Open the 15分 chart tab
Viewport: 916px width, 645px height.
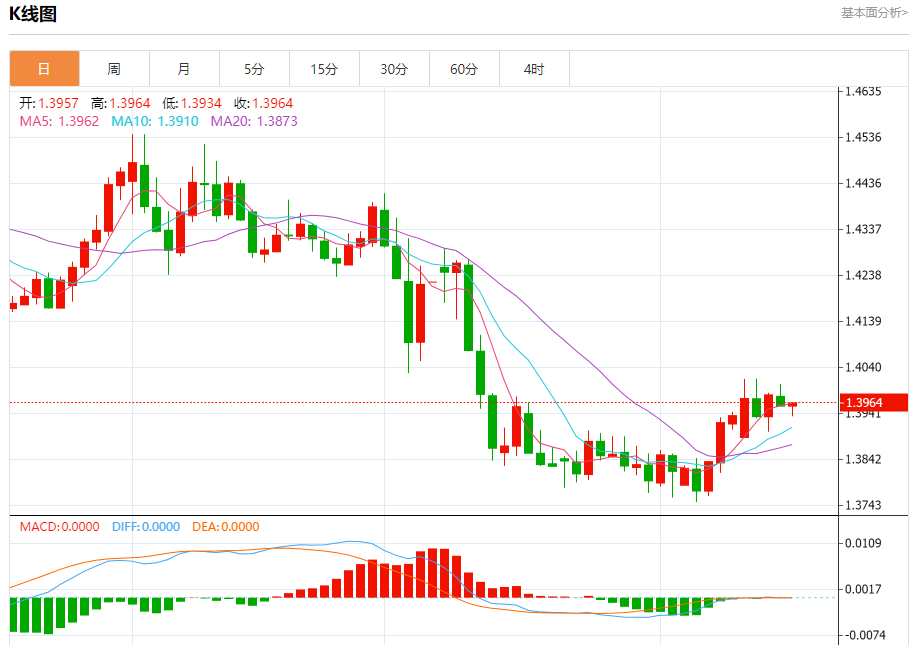point(325,69)
